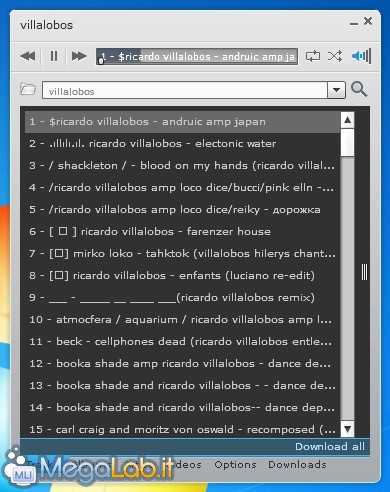
Task: Select track 15 carl craig recomposed
Action: click(182, 429)
